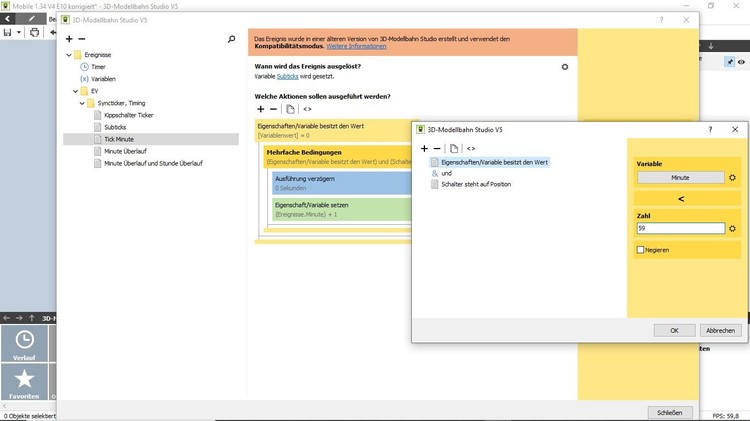750x421 pixels.
Task: Click copy icon in condition dialog toolbar
Action: [454, 148]
